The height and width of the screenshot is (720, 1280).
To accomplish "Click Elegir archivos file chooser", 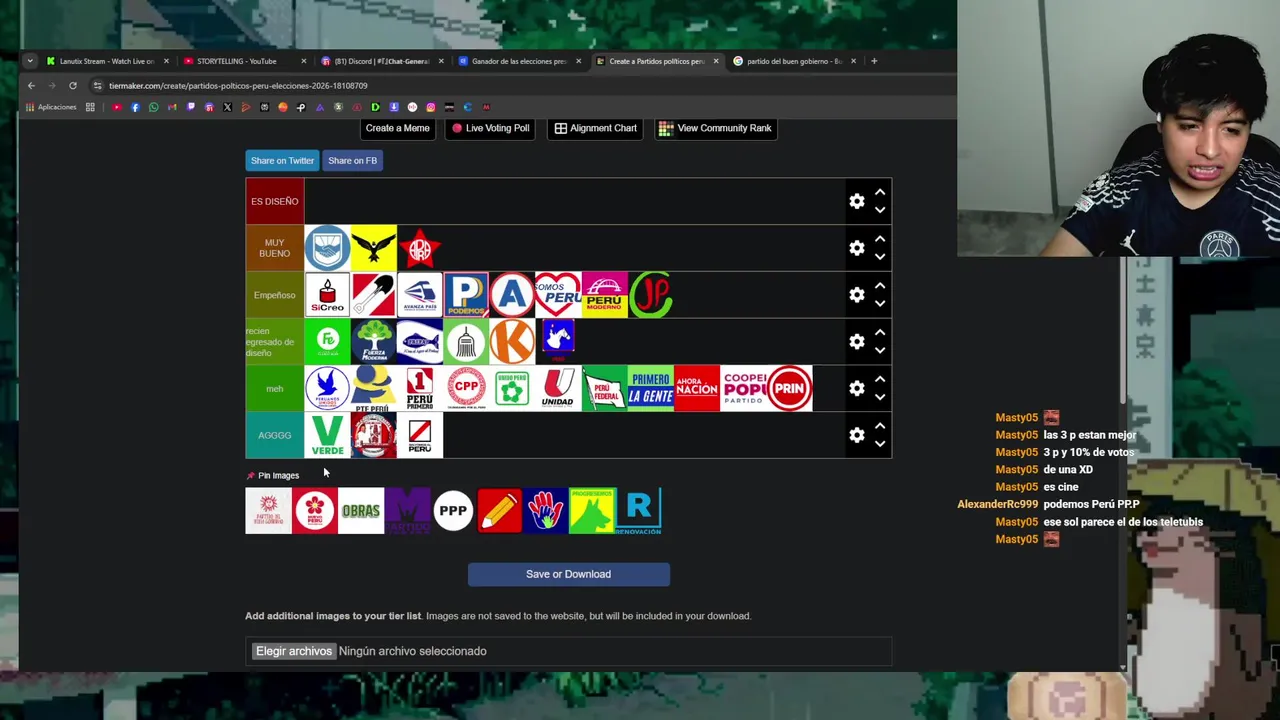I will [293, 651].
